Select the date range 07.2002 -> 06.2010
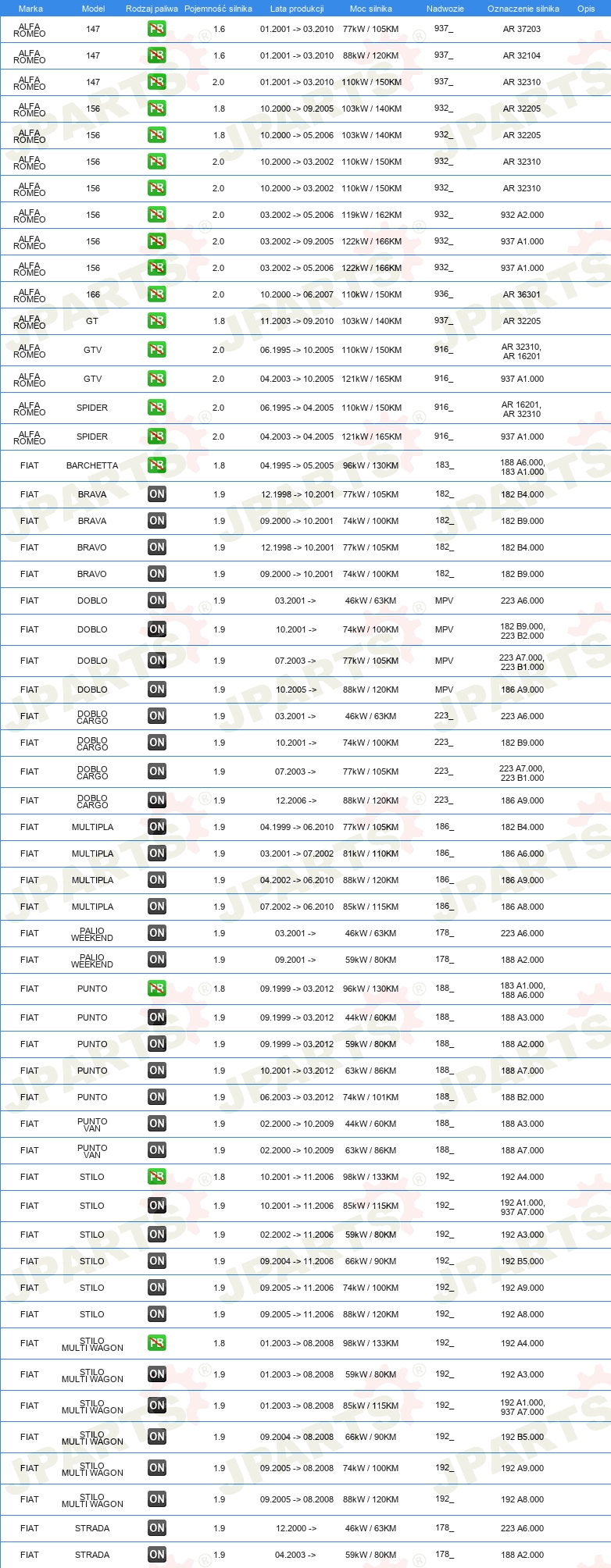This screenshot has width=611, height=1568. [297, 907]
